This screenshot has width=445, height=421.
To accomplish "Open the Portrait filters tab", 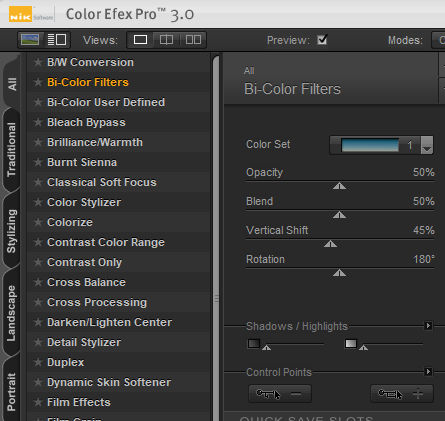I will (12, 392).
